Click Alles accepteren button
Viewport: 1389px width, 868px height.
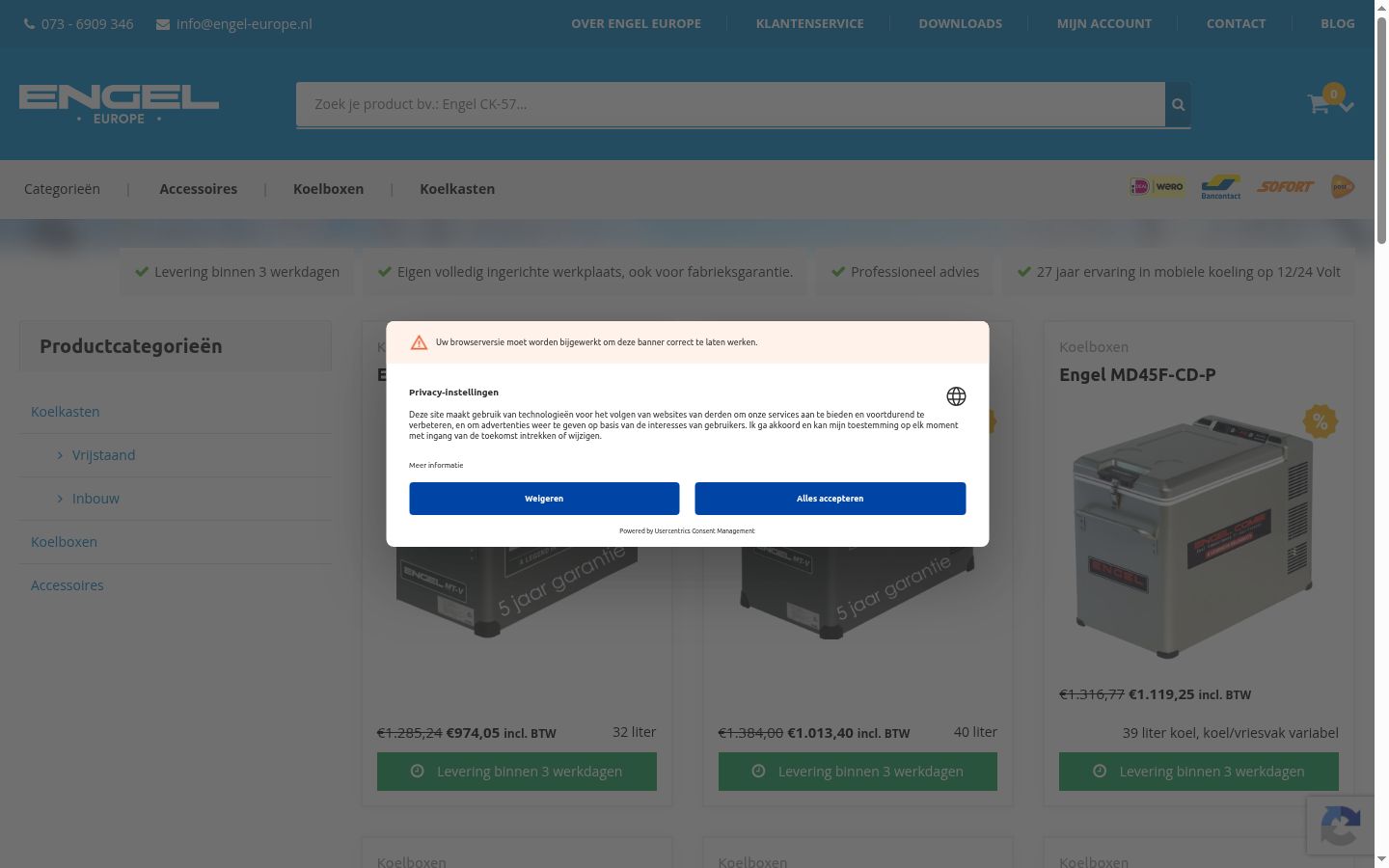coord(831,499)
